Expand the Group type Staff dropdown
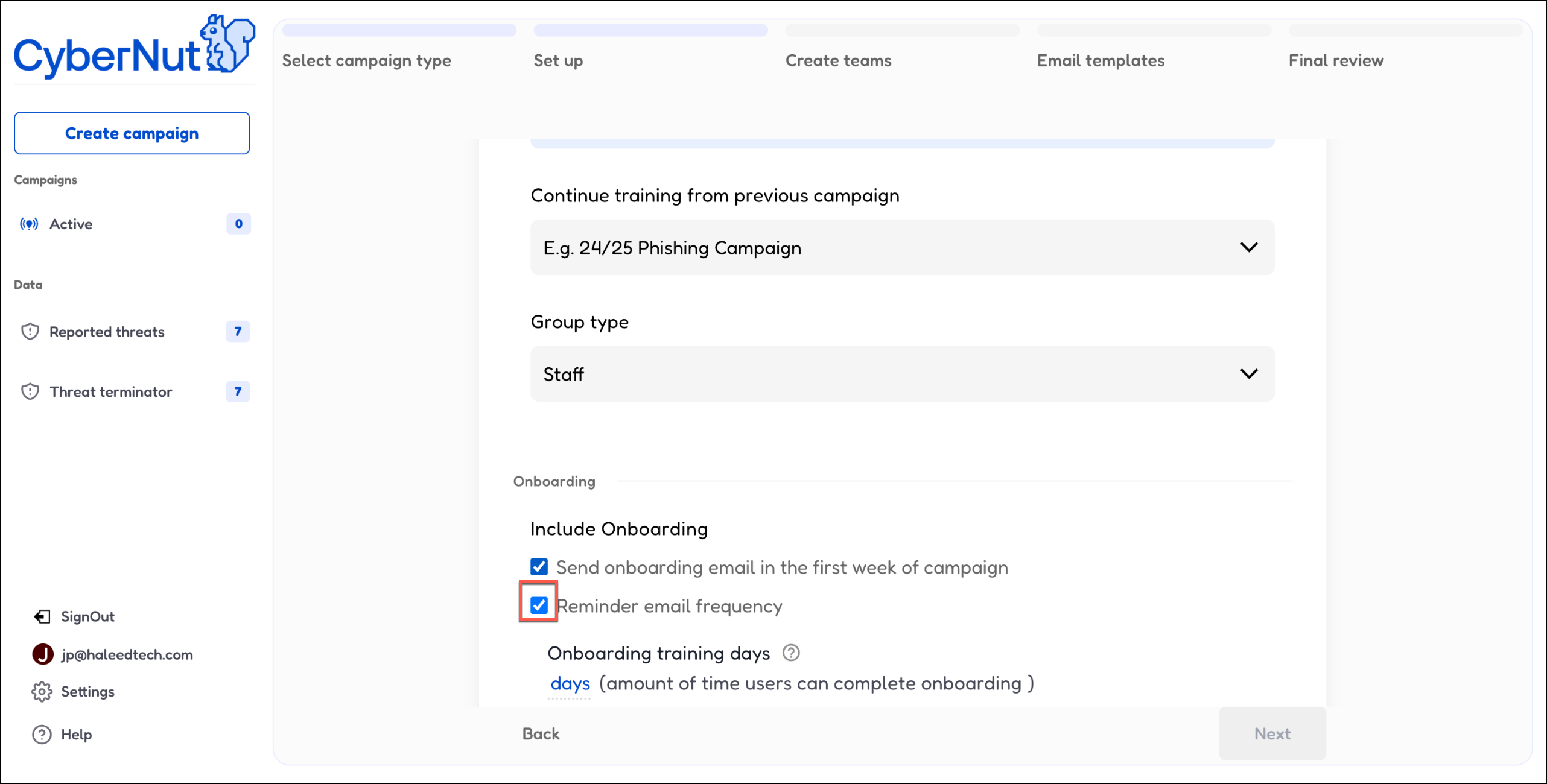Image resolution: width=1547 pixels, height=784 pixels. coord(902,374)
